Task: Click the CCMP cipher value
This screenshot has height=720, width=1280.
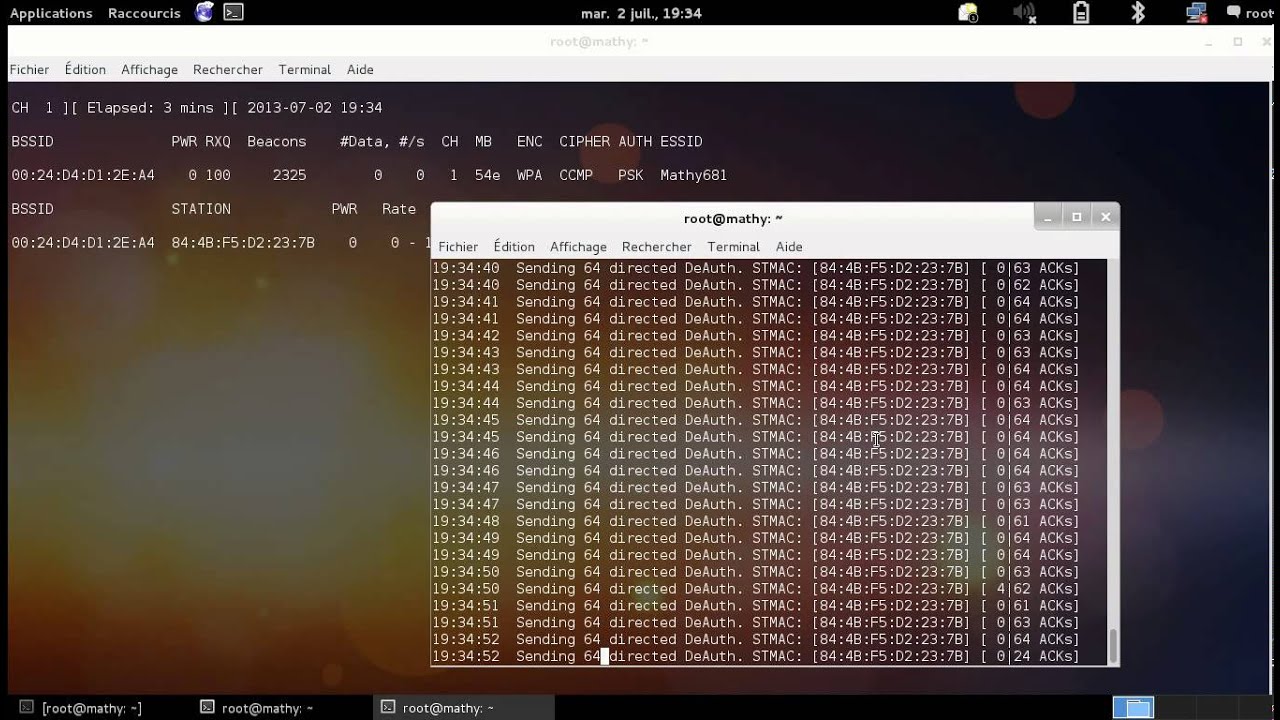Action: click(x=576, y=175)
